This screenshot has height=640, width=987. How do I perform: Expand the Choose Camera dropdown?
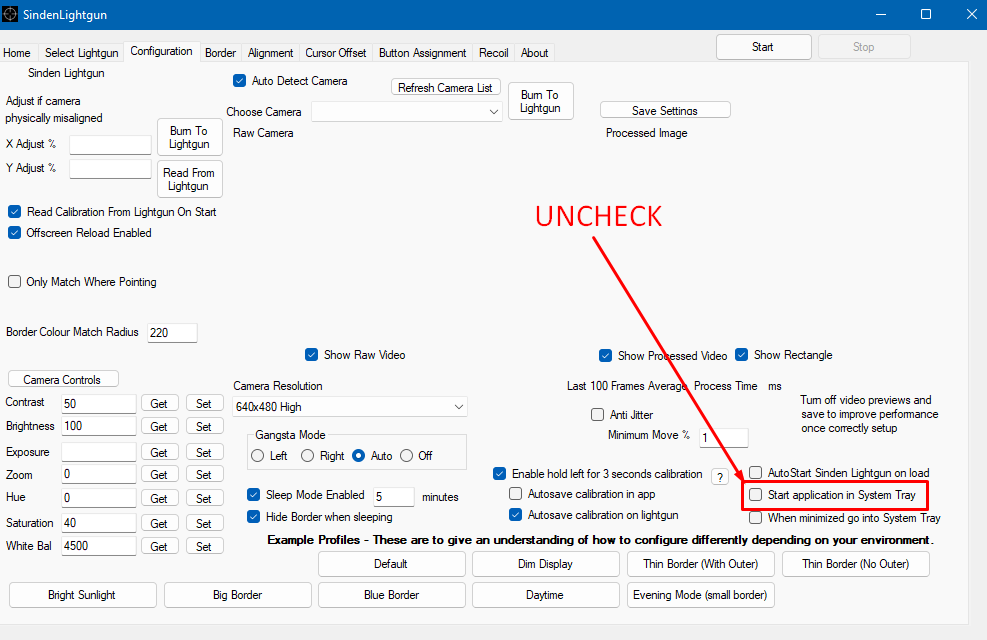point(407,111)
